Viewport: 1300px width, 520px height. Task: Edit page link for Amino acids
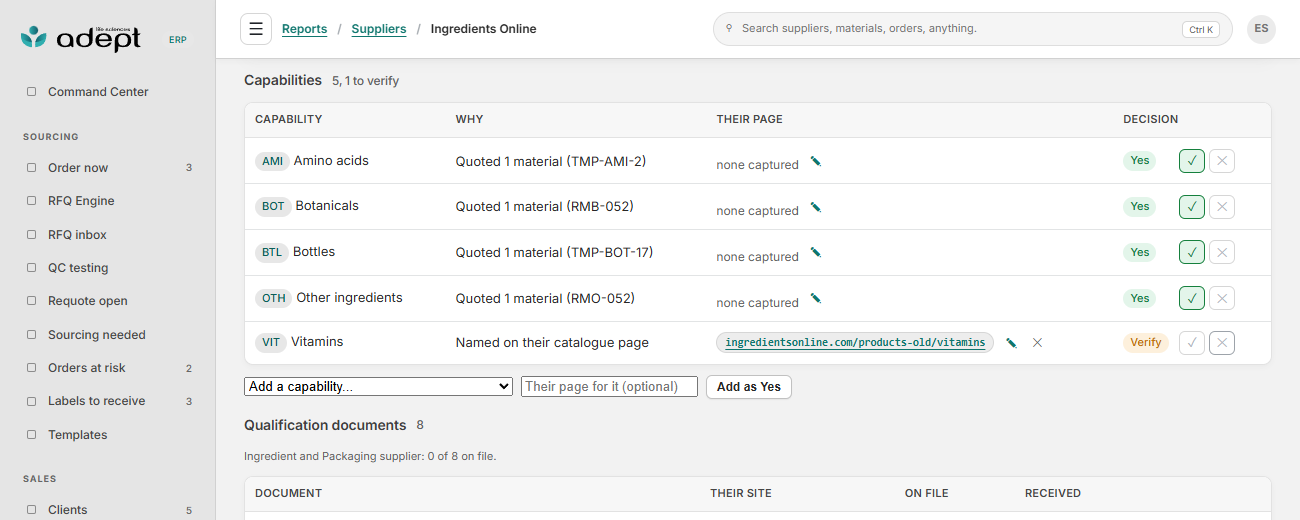click(x=816, y=161)
